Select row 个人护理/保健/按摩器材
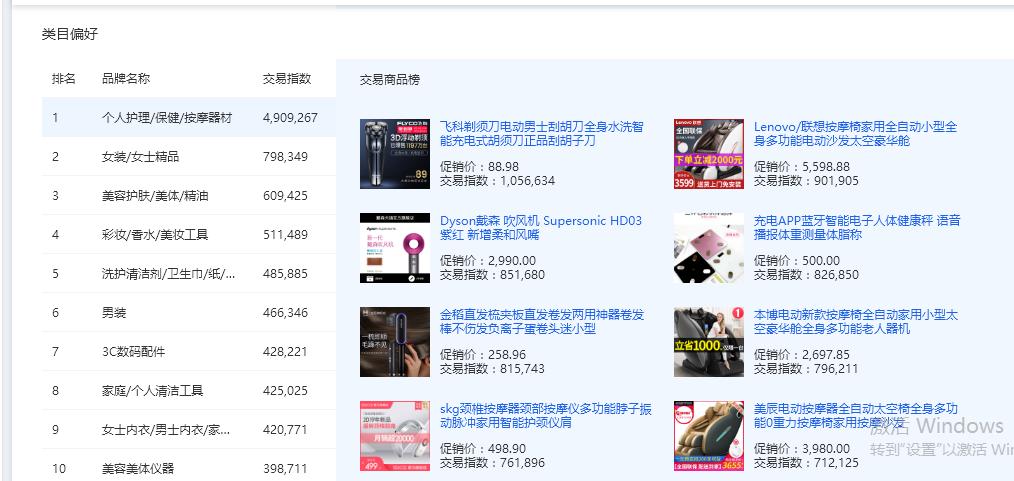 click(x=189, y=118)
